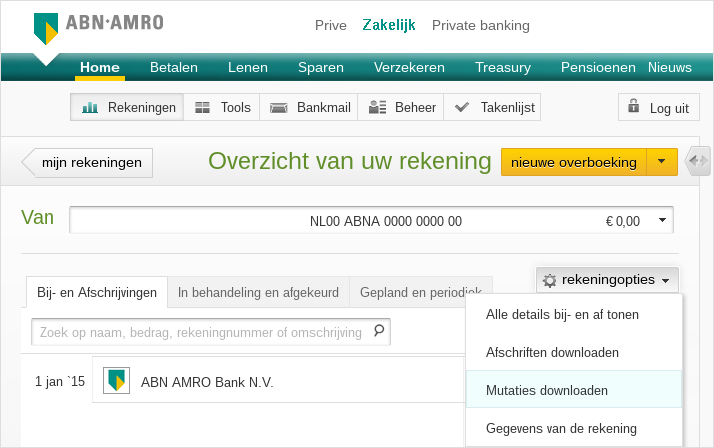Open the Sparen navigation item
This screenshot has width=714, height=448.
click(321, 67)
